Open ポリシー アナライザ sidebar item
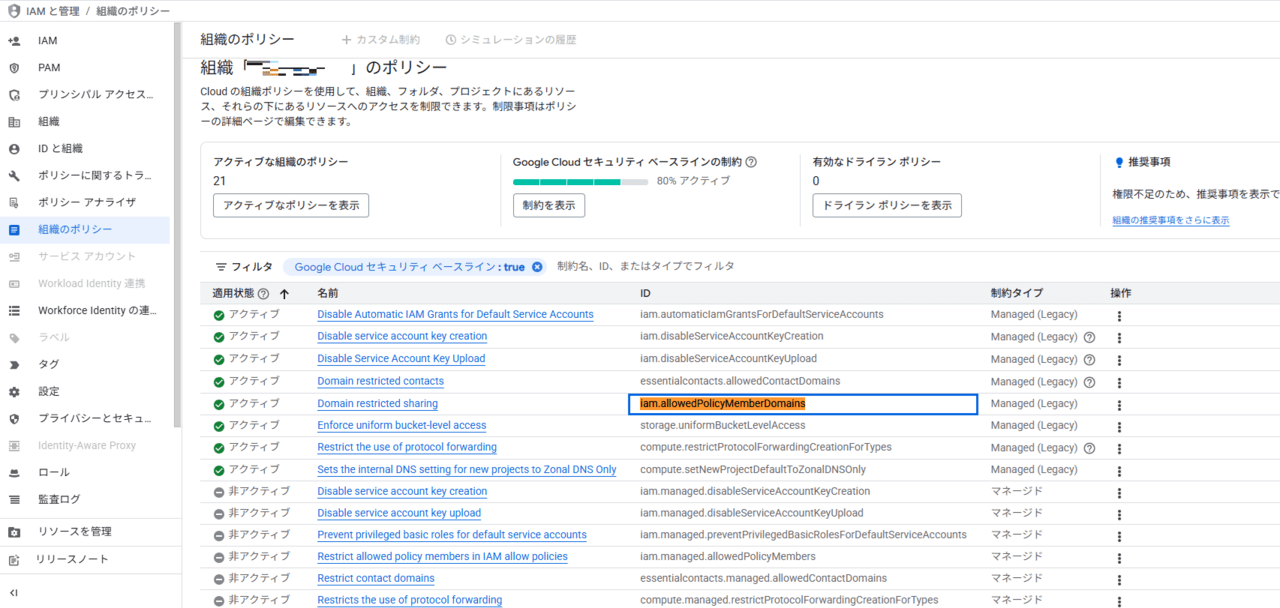The width and height of the screenshot is (1280, 608). coord(85,203)
